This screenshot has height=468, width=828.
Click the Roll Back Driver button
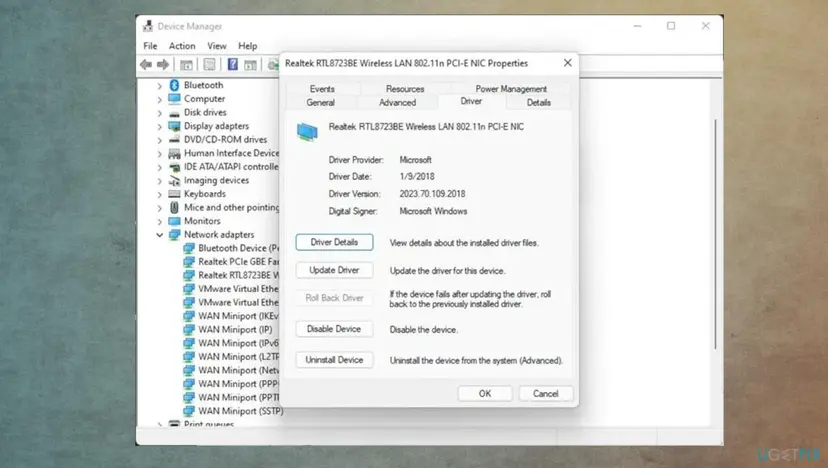334,298
